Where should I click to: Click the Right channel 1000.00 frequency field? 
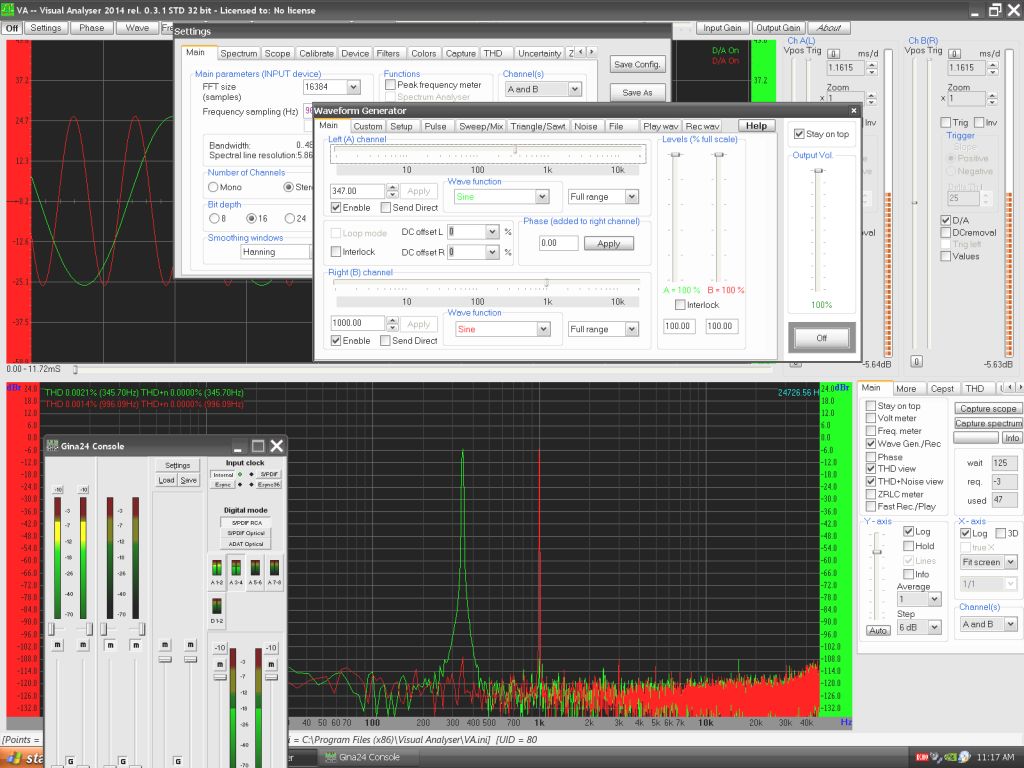click(357, 323)
